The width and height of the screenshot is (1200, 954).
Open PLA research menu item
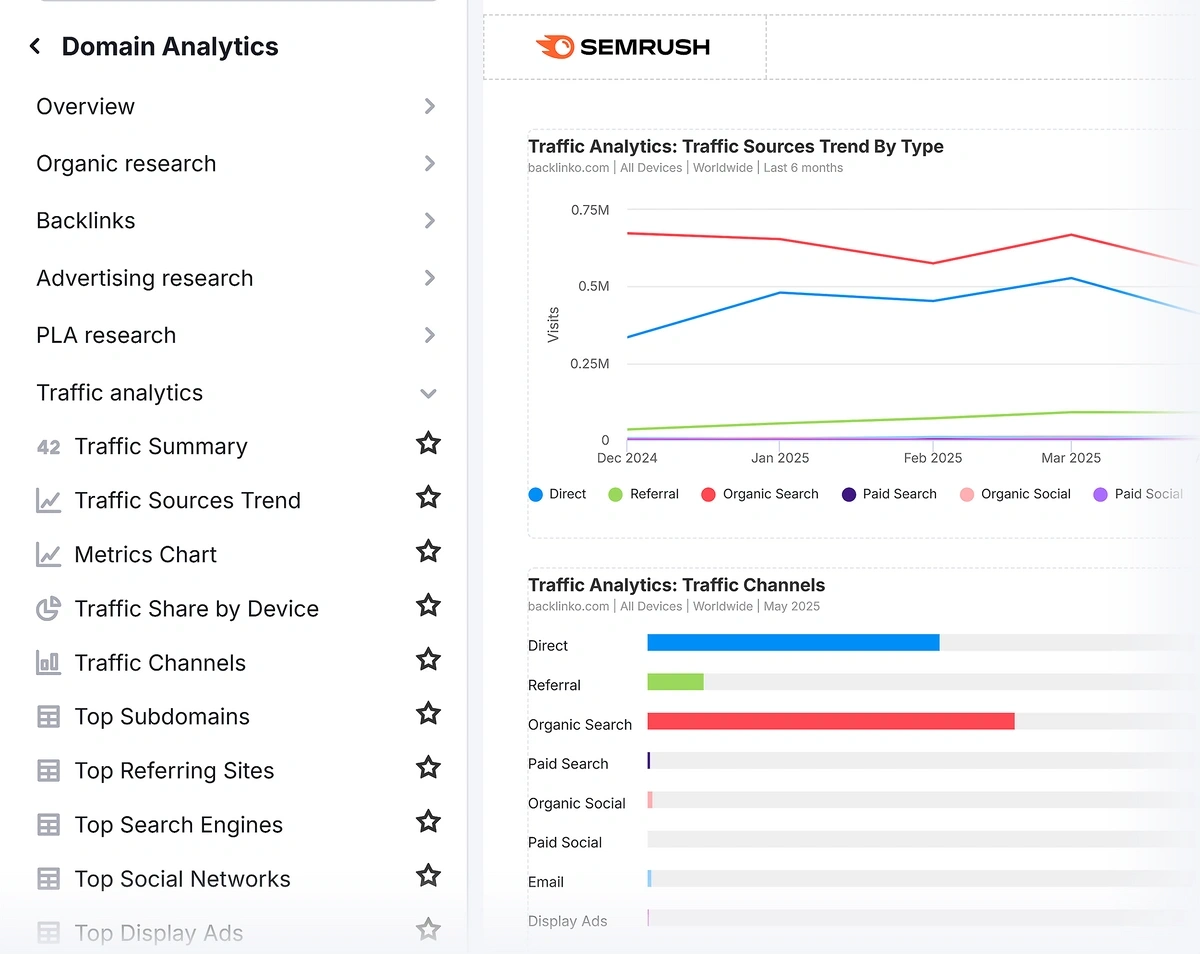(x=106, y=335)
